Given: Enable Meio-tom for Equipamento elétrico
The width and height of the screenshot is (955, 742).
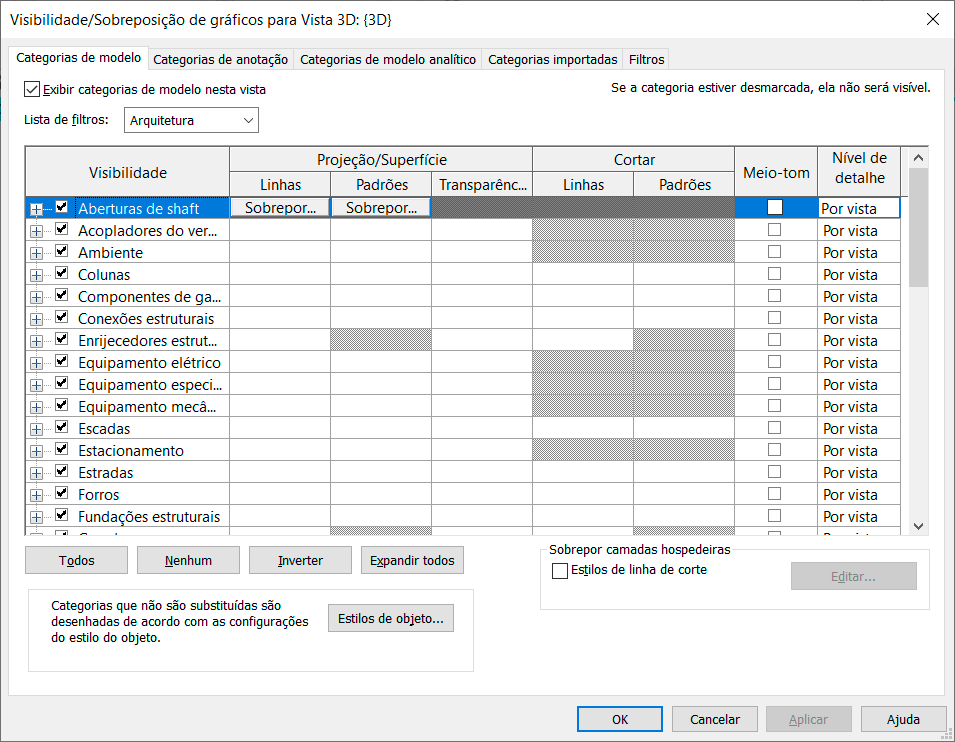Looking at the screenshot, I should coord(774,362).
